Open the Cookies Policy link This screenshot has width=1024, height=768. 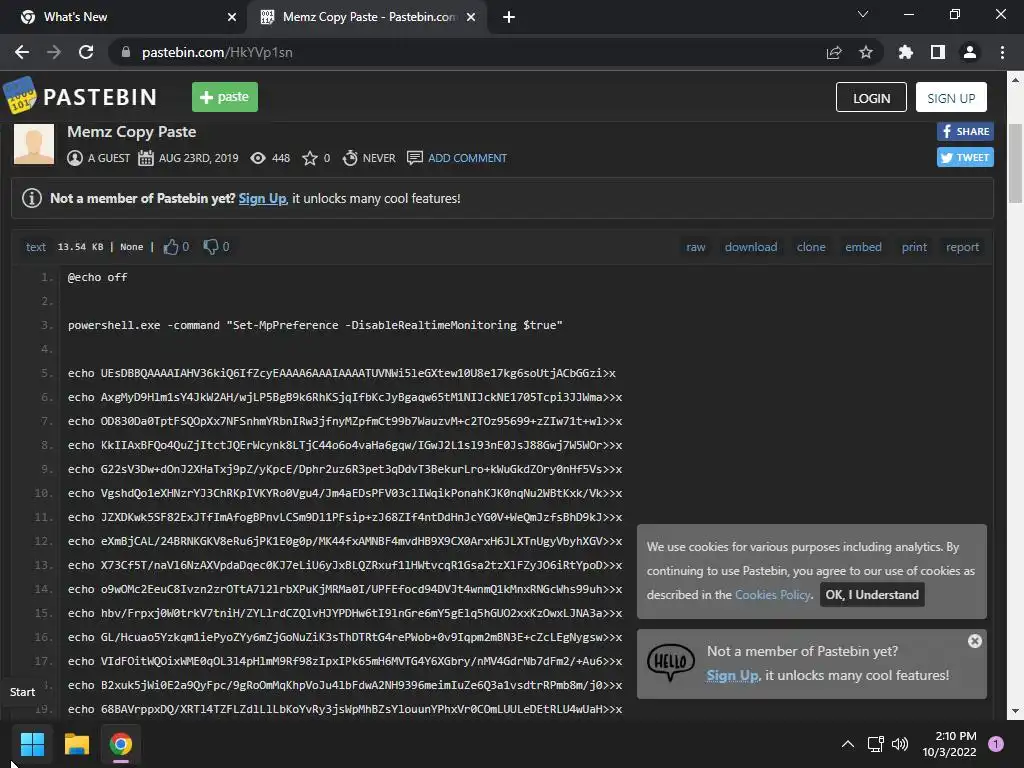(x=773, y=595)
